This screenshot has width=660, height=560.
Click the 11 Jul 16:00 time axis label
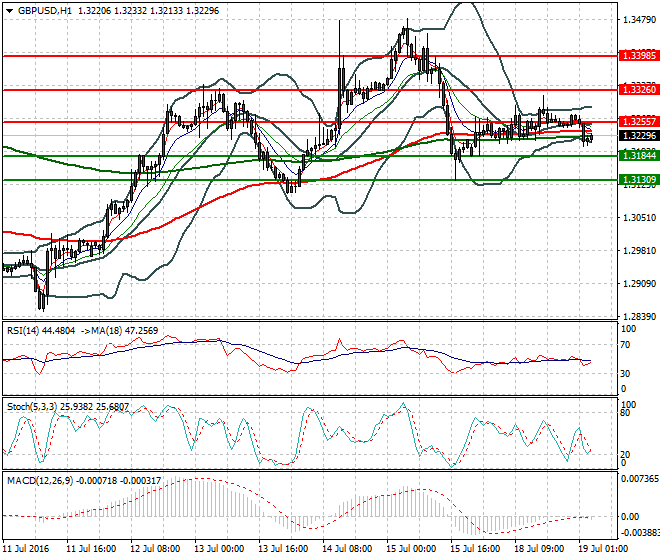91,549
